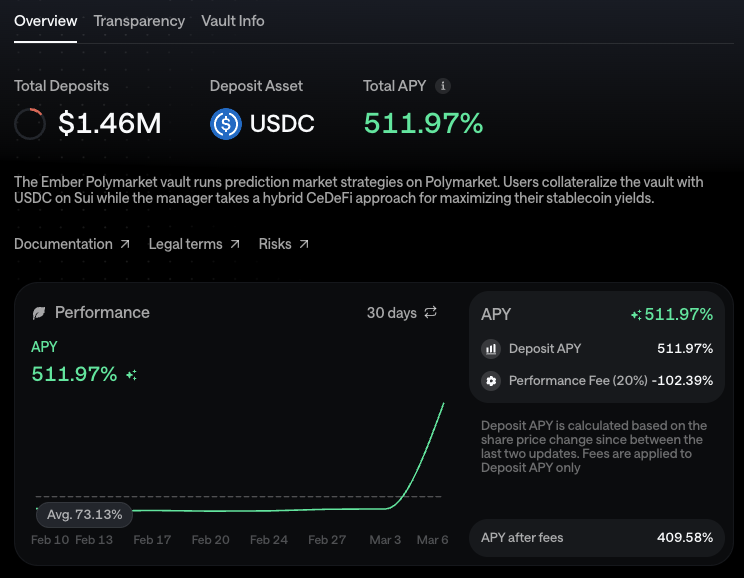Click the 30 days period label
Screen dimensions: 744x578
point(391,313)
